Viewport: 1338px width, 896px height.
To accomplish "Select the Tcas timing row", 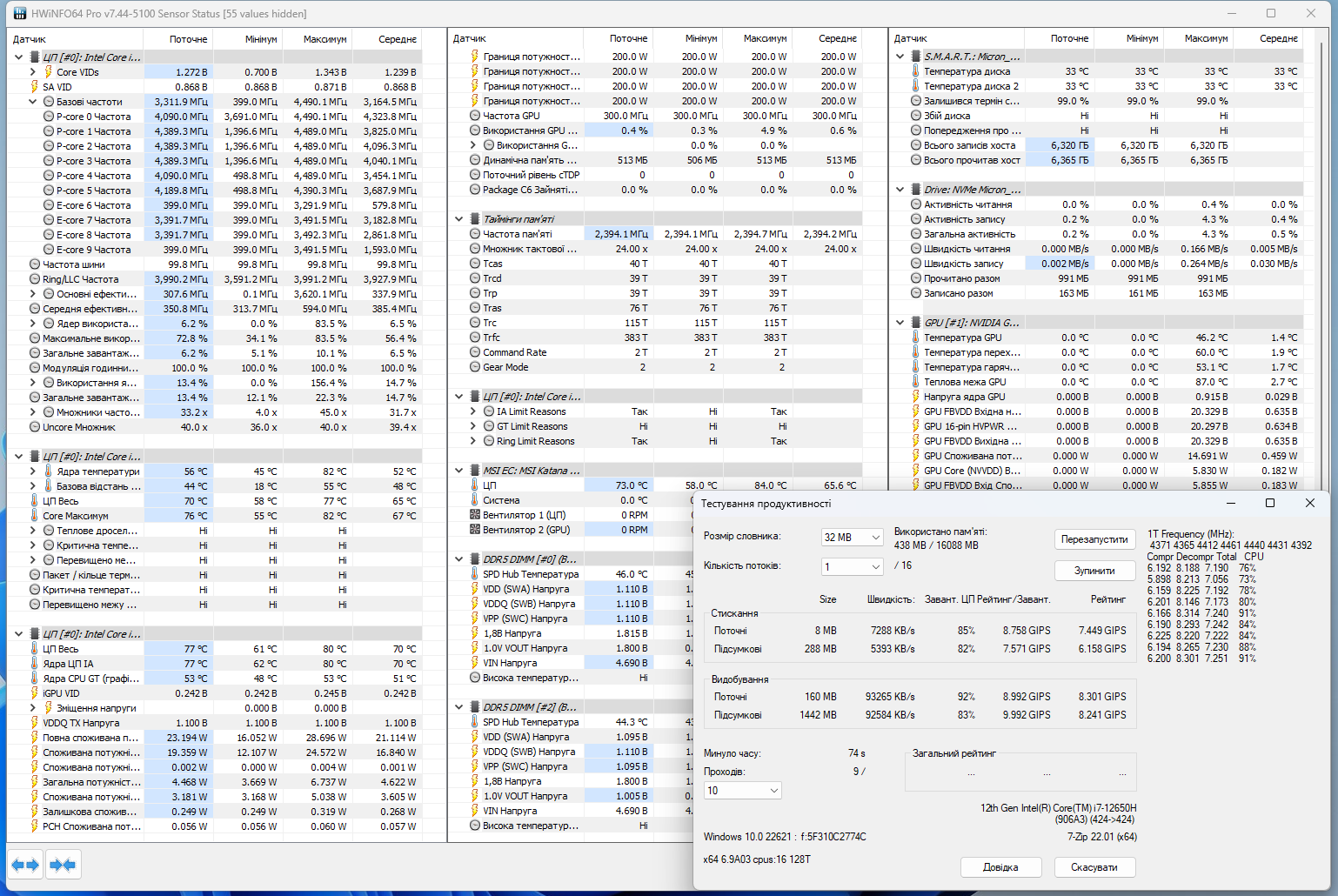I will 654,264.
